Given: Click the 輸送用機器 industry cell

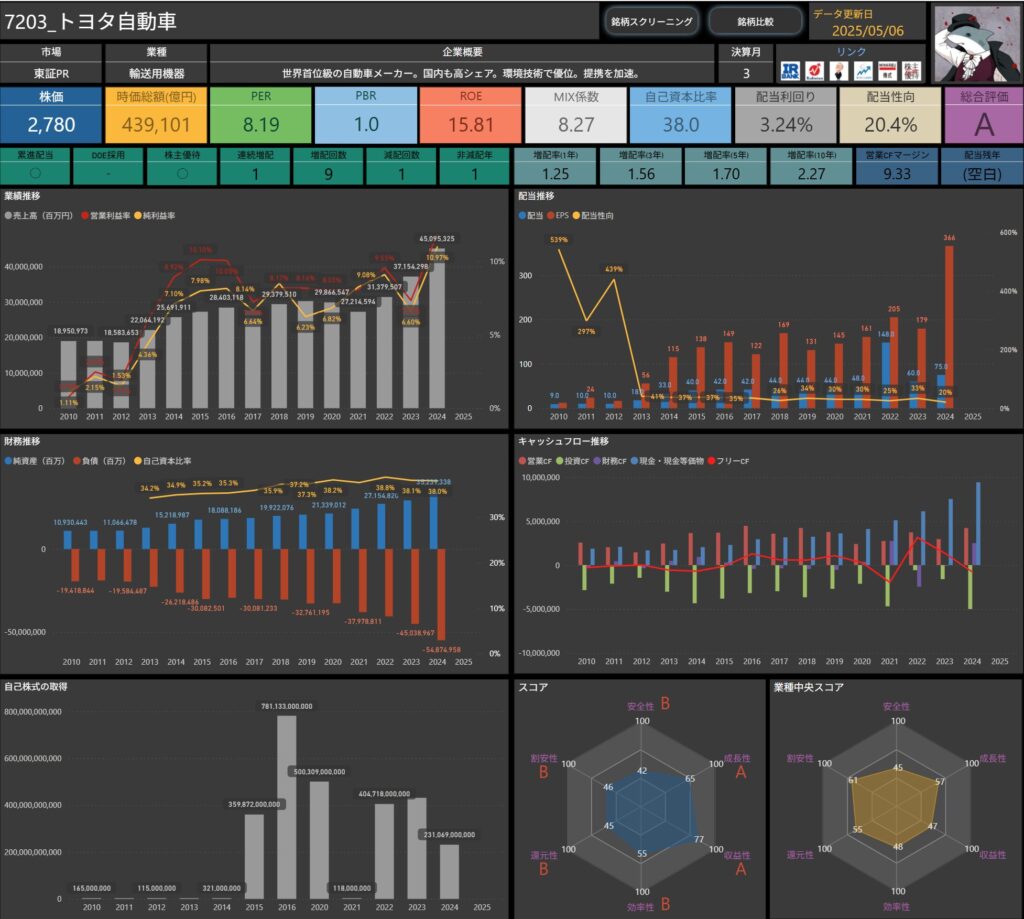Looking at the screenshot, I should coord(156,74).
